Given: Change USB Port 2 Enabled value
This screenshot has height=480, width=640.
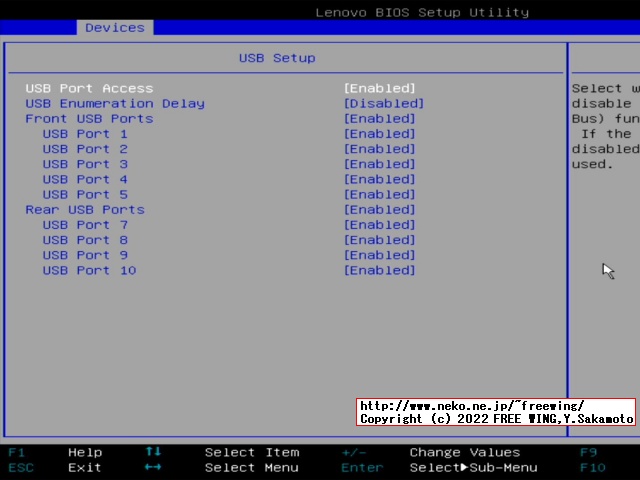Looking at the screenshot, I should pyautogui.click(x=379, y=149).
